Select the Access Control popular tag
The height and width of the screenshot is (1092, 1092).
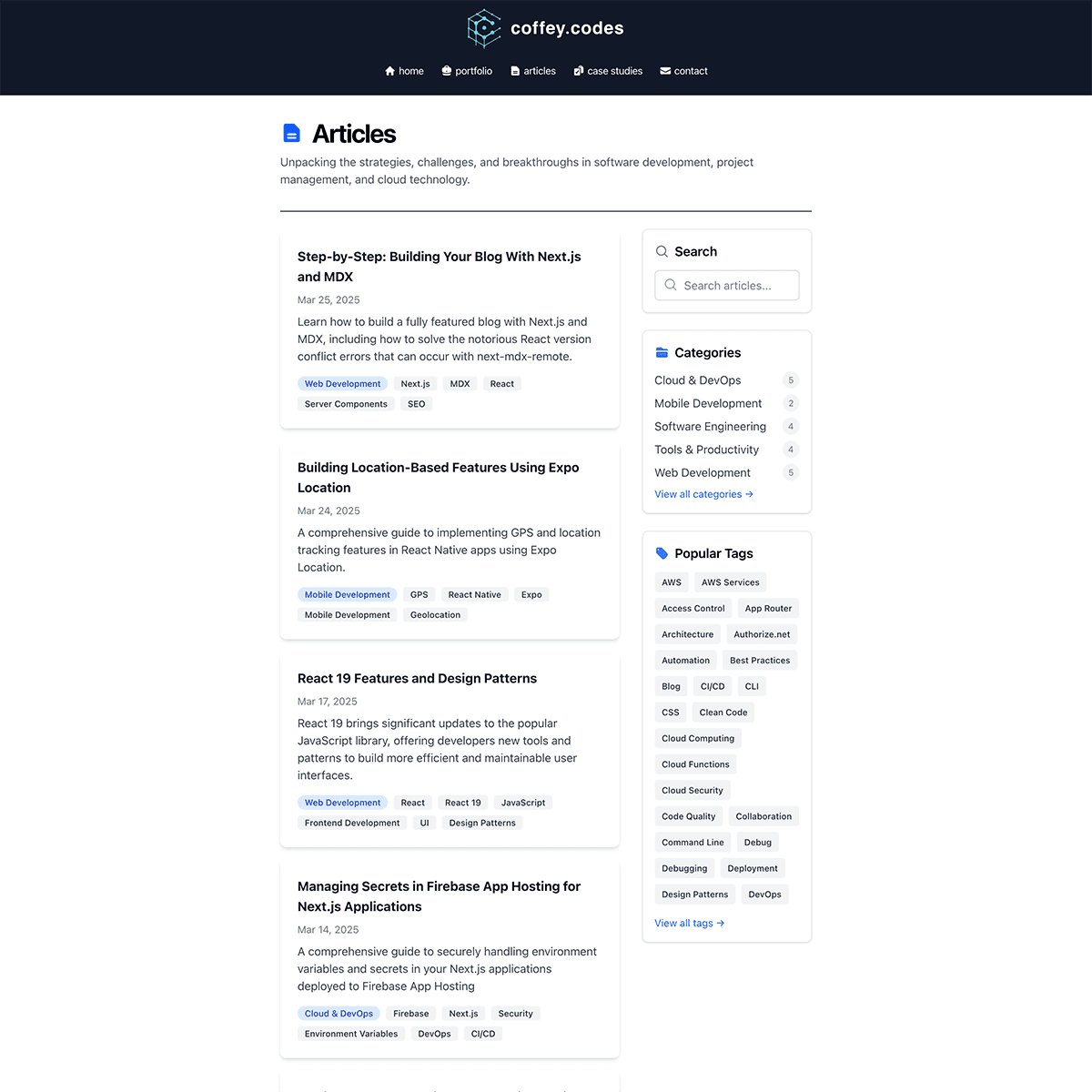coord(693,609)
